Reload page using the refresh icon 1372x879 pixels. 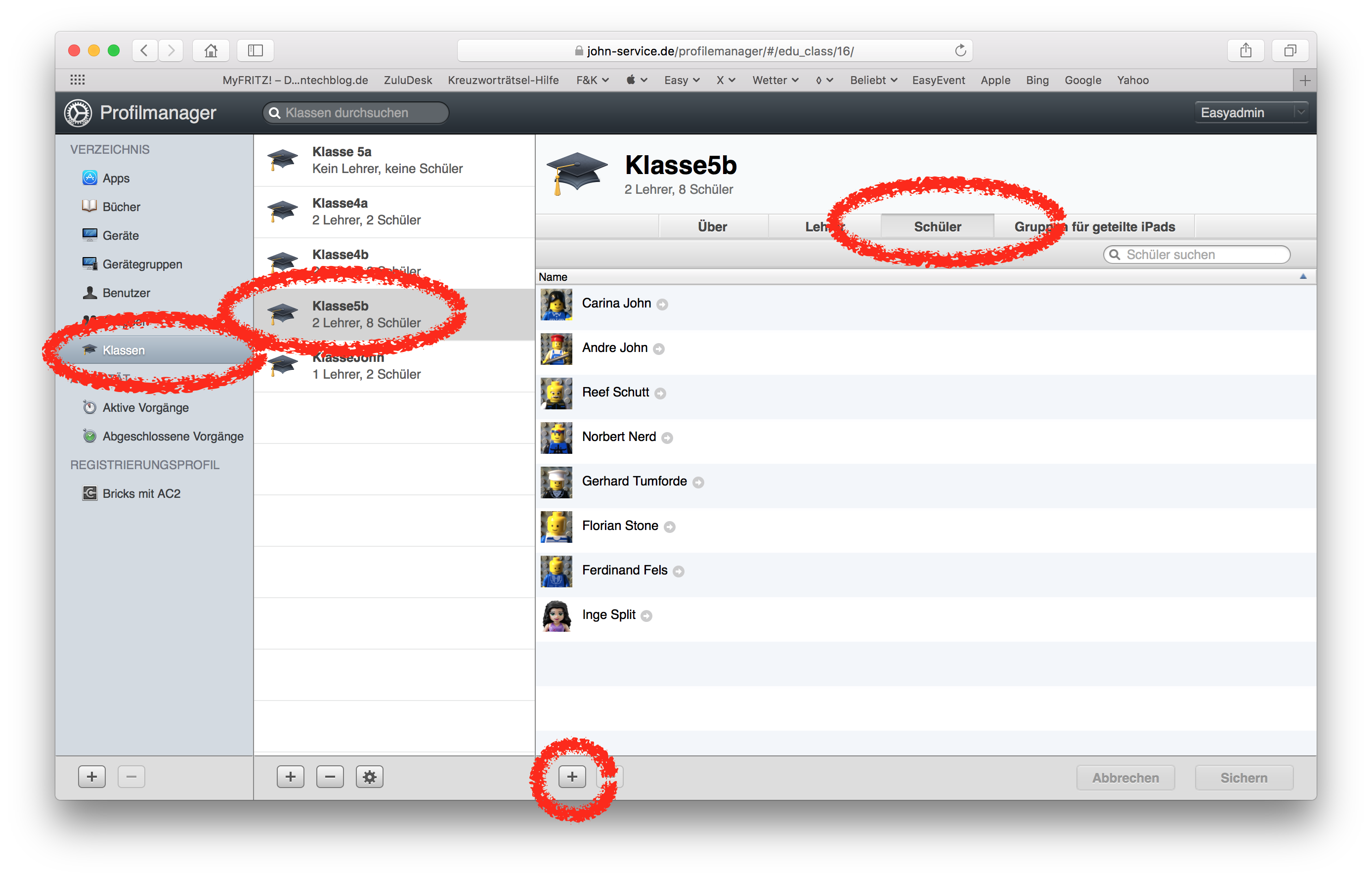(960, 50)
